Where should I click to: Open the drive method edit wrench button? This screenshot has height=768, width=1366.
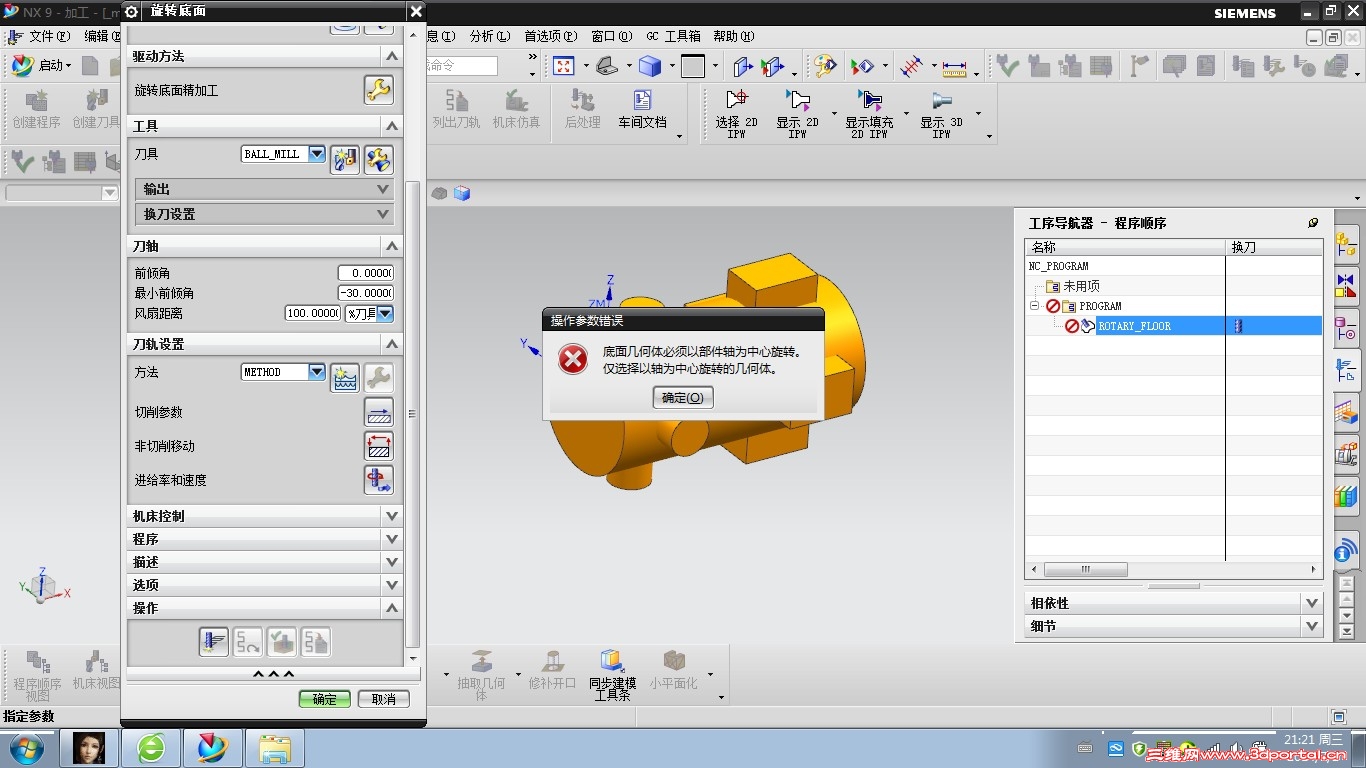click(378, 90)
